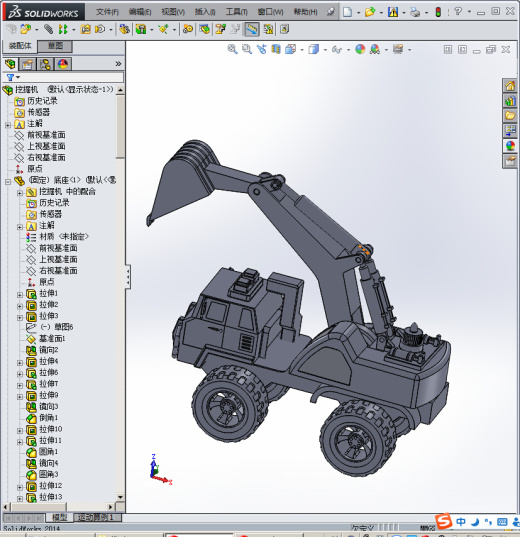Expand the 拉伸1 feature node
Viewport: 520px width, 537px height.
[20, 295]
